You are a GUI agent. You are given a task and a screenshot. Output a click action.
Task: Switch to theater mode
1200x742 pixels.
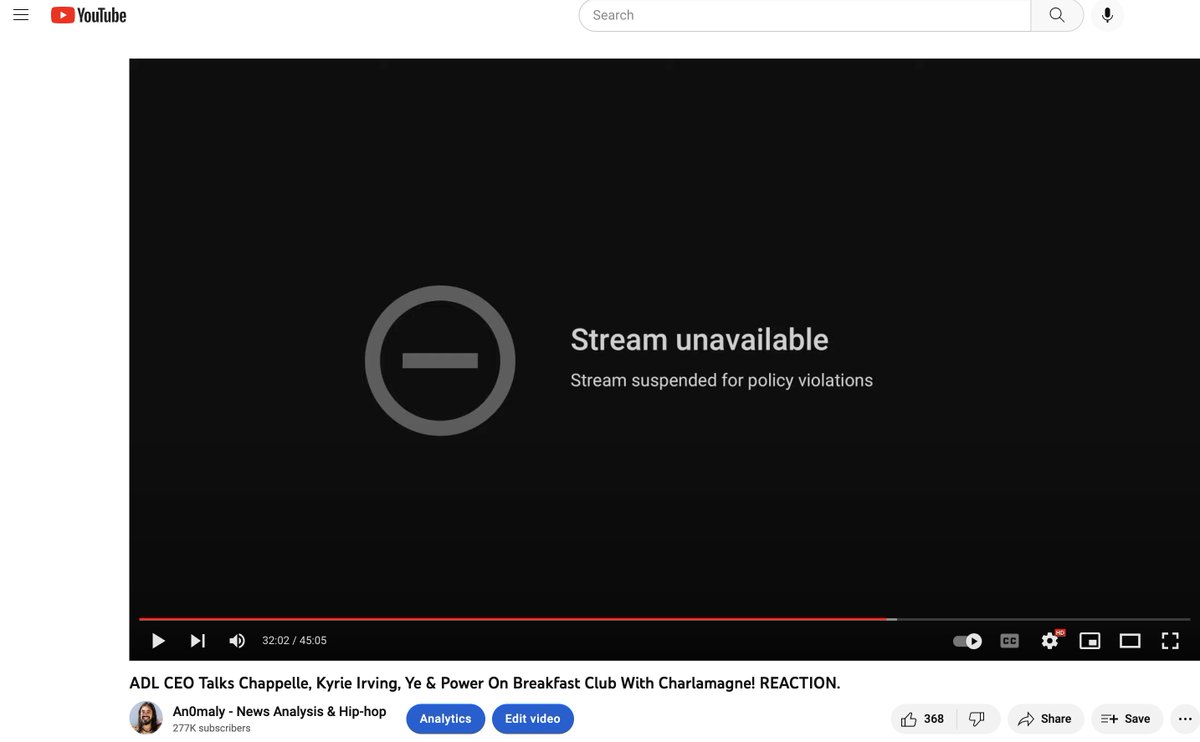click(1131, 640)
